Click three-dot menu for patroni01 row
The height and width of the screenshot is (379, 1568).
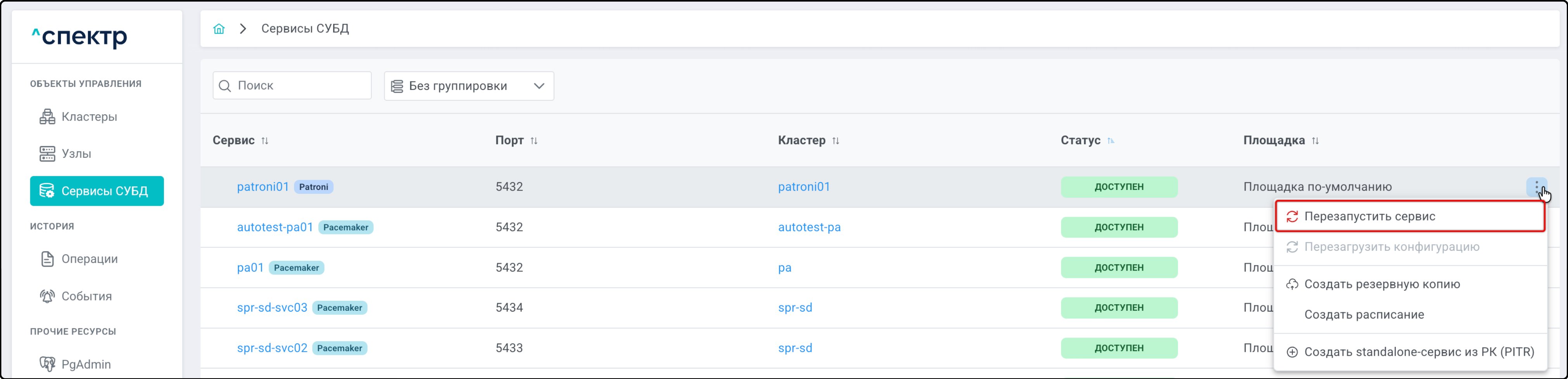click(x=1536, y=187)
